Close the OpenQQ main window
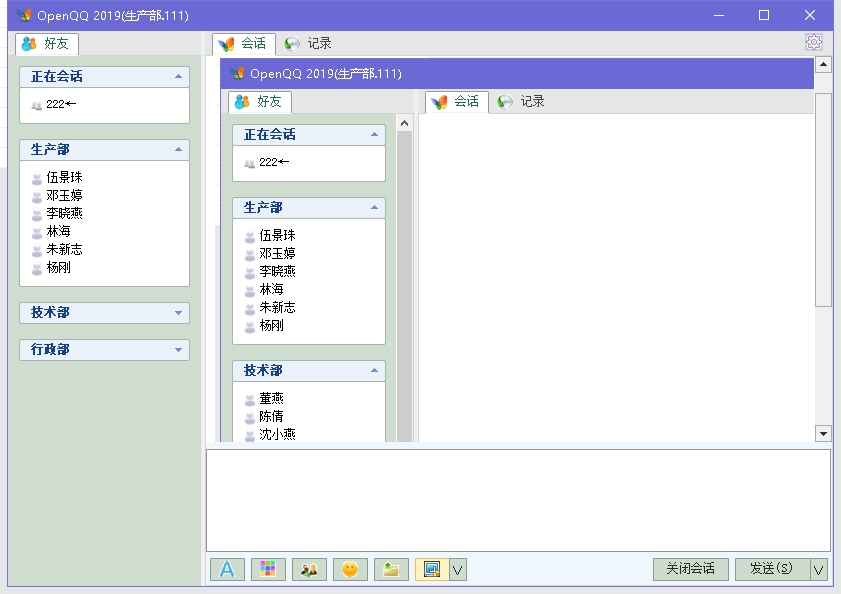841x594 pixels. point(810,15)
